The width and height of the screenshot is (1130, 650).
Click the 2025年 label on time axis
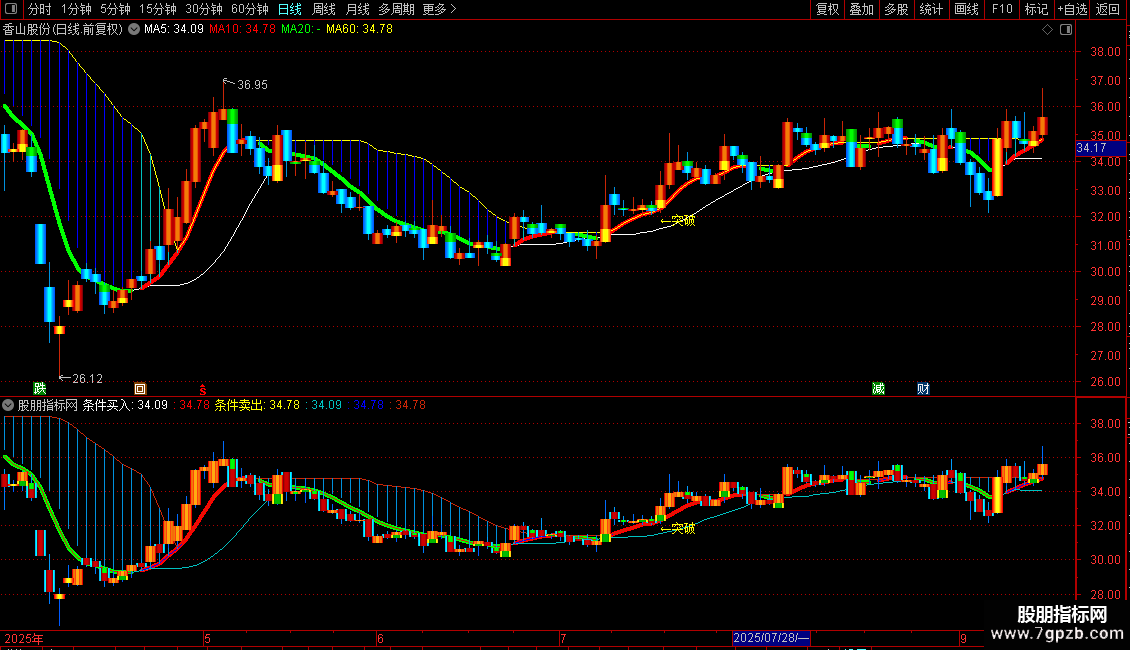coord(24,638)
